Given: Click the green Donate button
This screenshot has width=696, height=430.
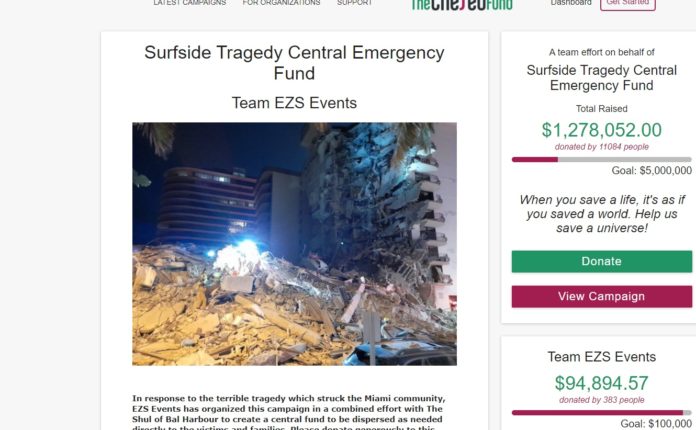Looking at the screenshot, I should coord(601,261).
